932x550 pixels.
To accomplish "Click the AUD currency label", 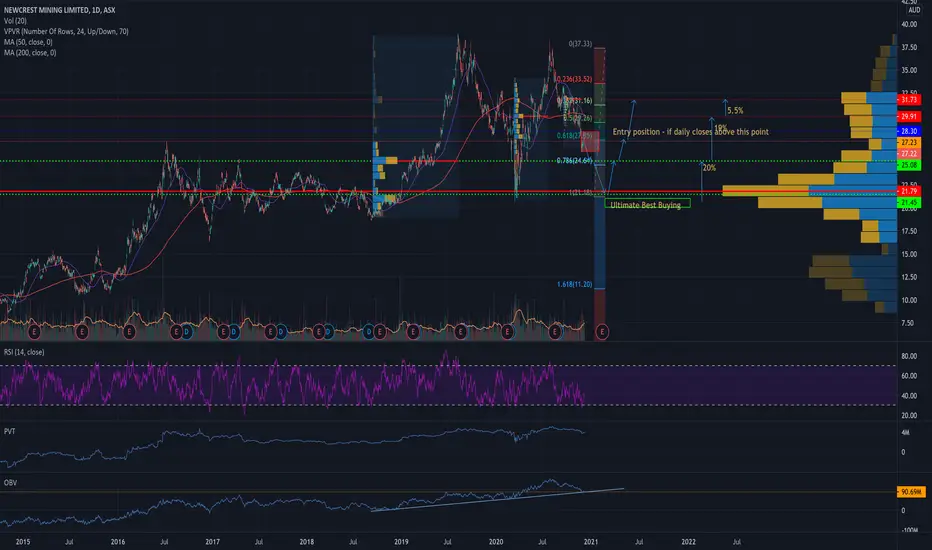I will [x=914, y=10].
